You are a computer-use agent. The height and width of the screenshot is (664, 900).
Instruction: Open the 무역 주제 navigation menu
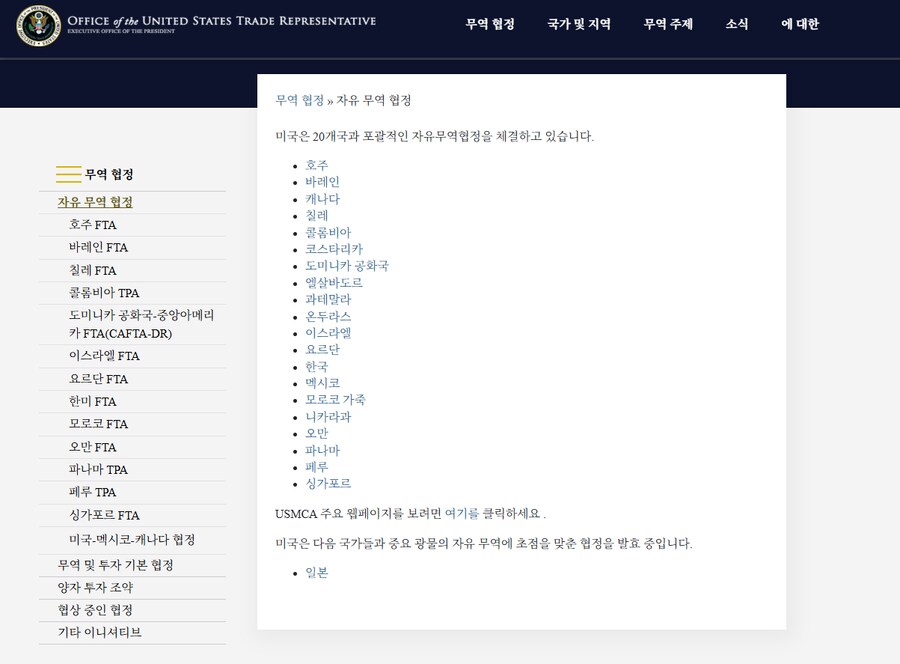668,24
